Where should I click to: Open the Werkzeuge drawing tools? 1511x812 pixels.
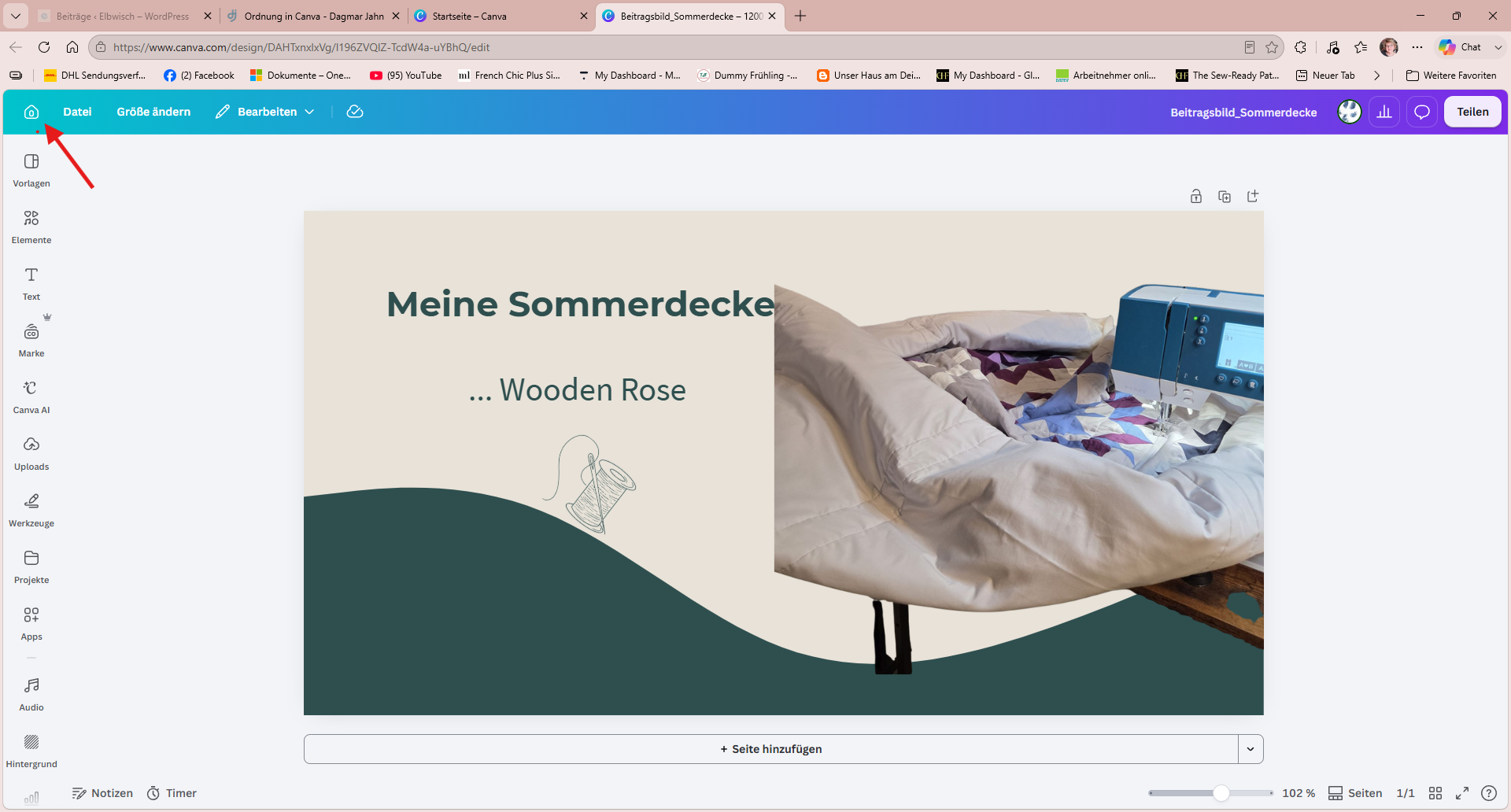coord(31,510)
